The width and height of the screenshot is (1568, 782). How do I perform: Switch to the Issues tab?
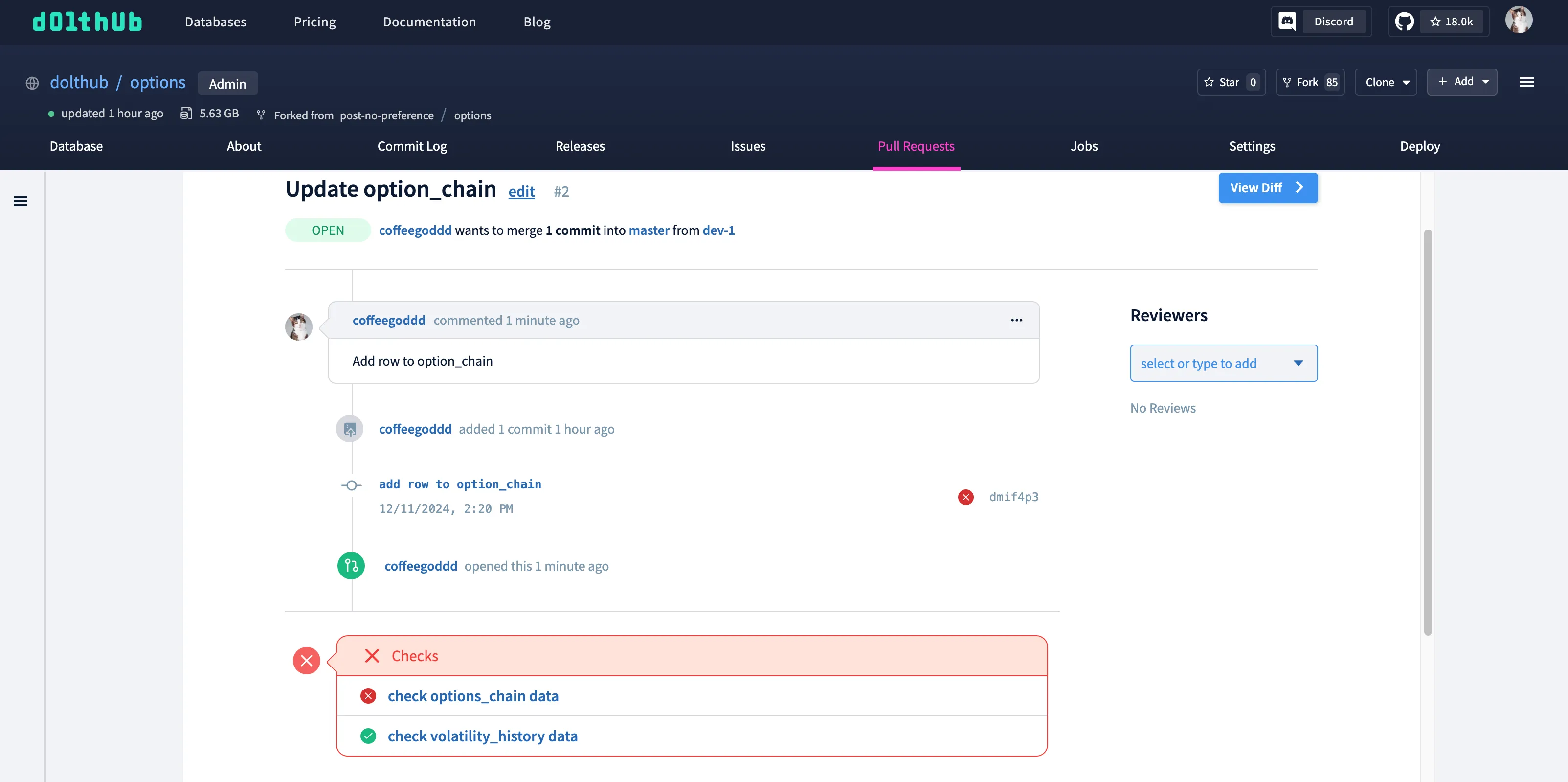pos(747,146)
